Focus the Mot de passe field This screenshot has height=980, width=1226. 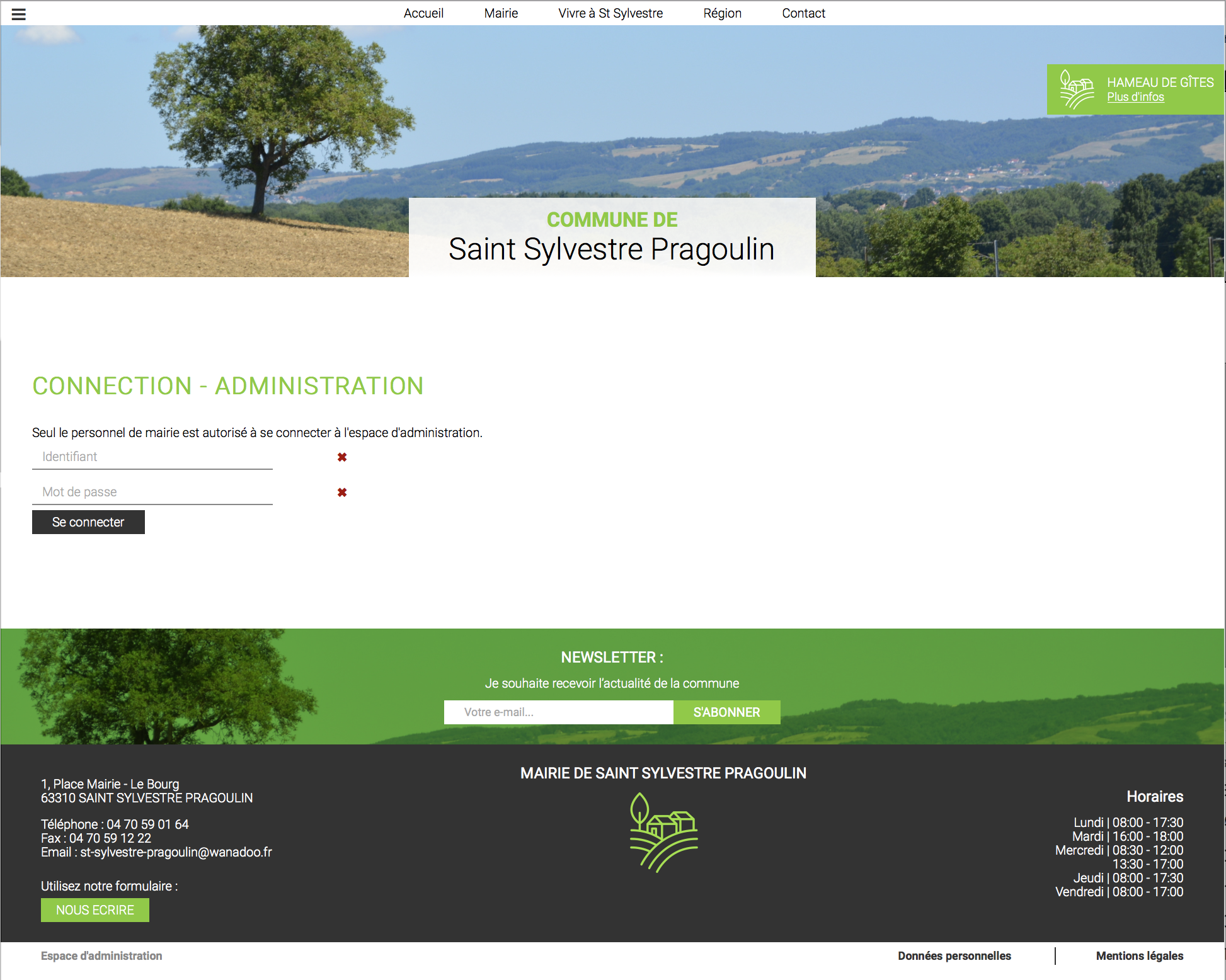point(152,493)
